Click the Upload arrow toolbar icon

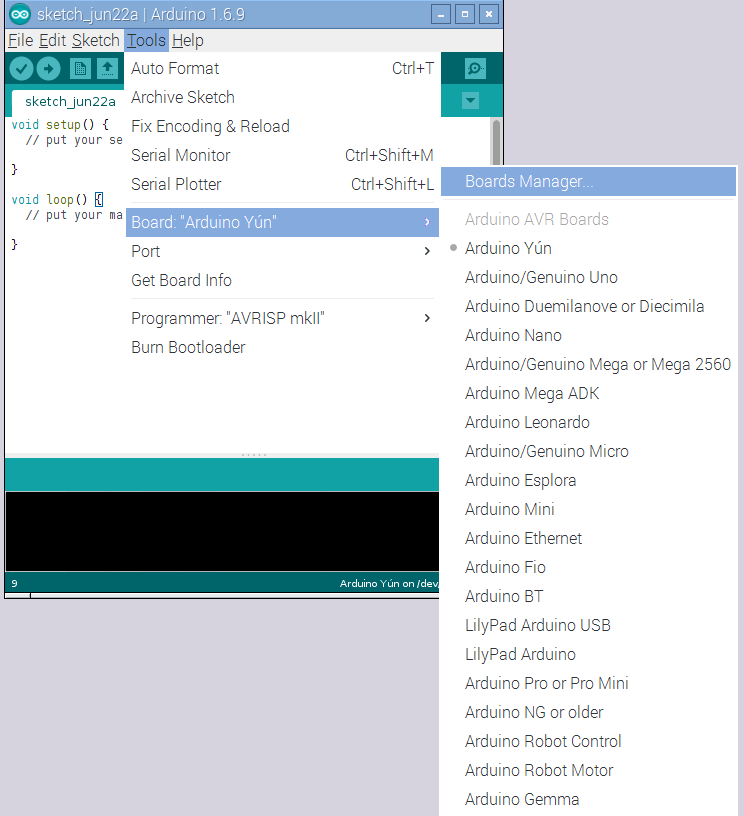[48, 69]
